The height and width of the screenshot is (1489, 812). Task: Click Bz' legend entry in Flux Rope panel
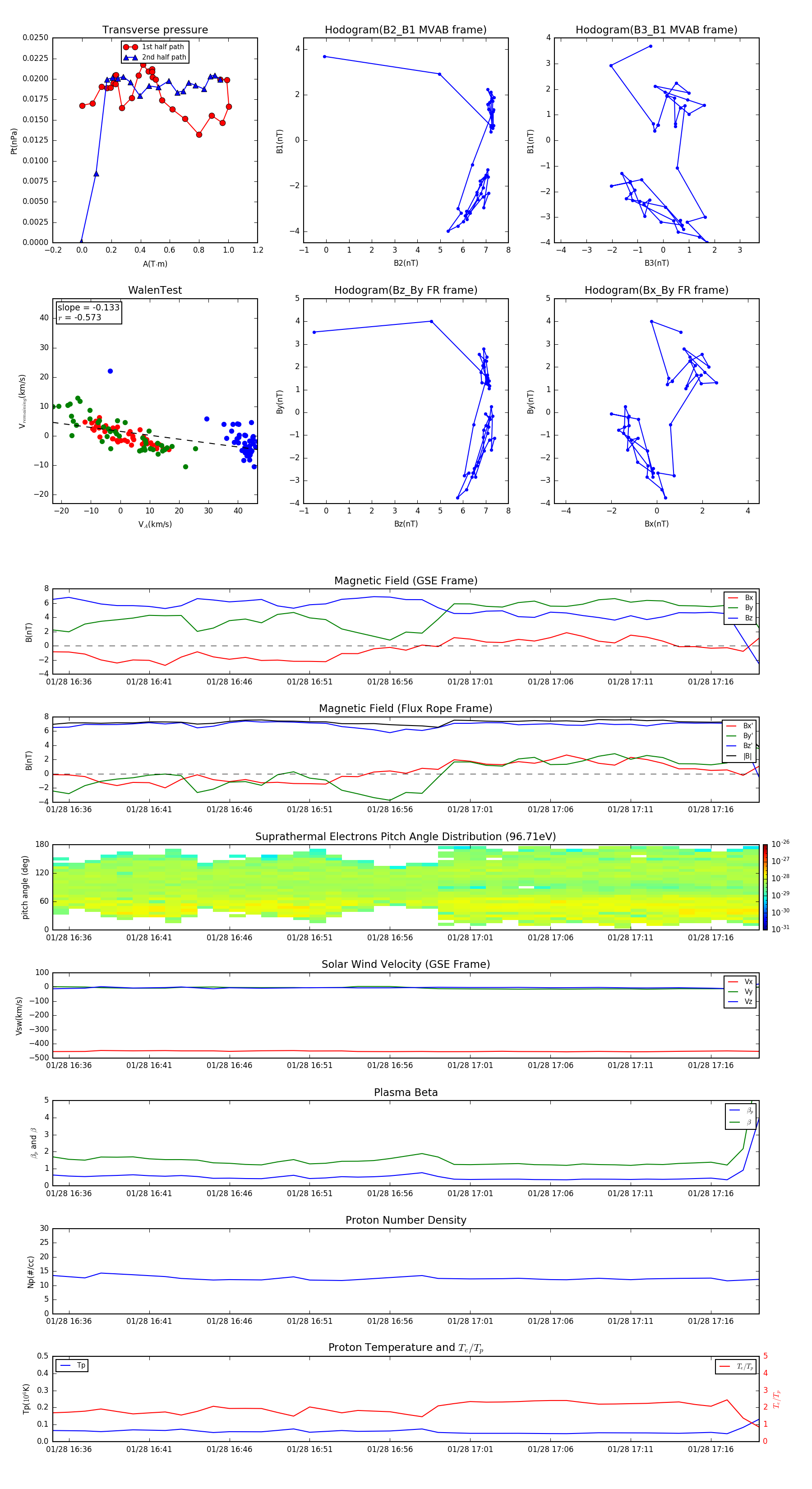739,746
